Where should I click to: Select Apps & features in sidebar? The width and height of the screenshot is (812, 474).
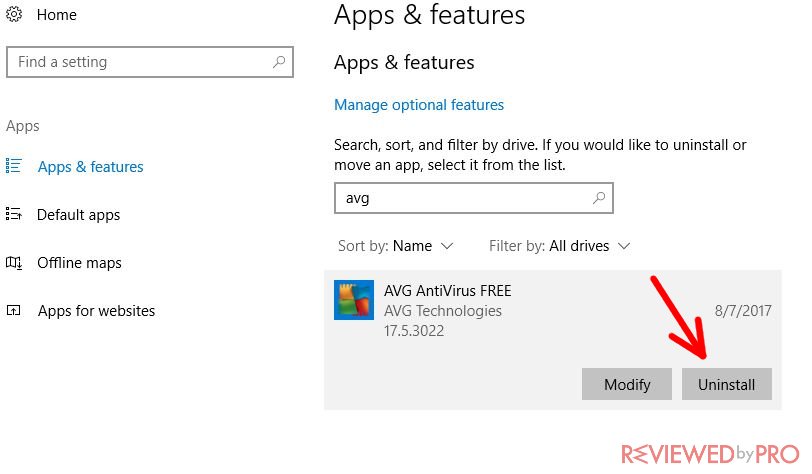pos(91,167)
